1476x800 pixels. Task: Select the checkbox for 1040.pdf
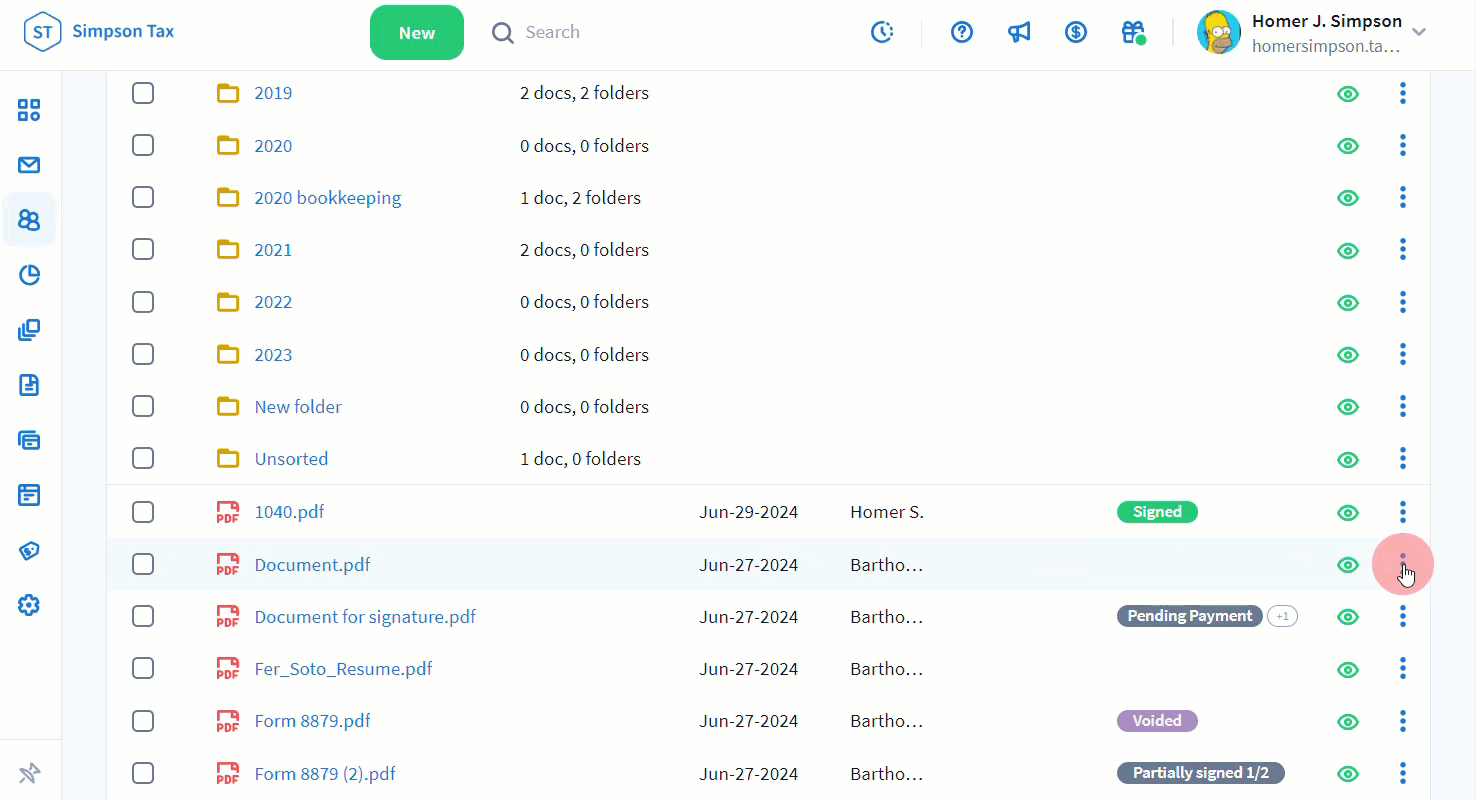click(x=143, y=512)
